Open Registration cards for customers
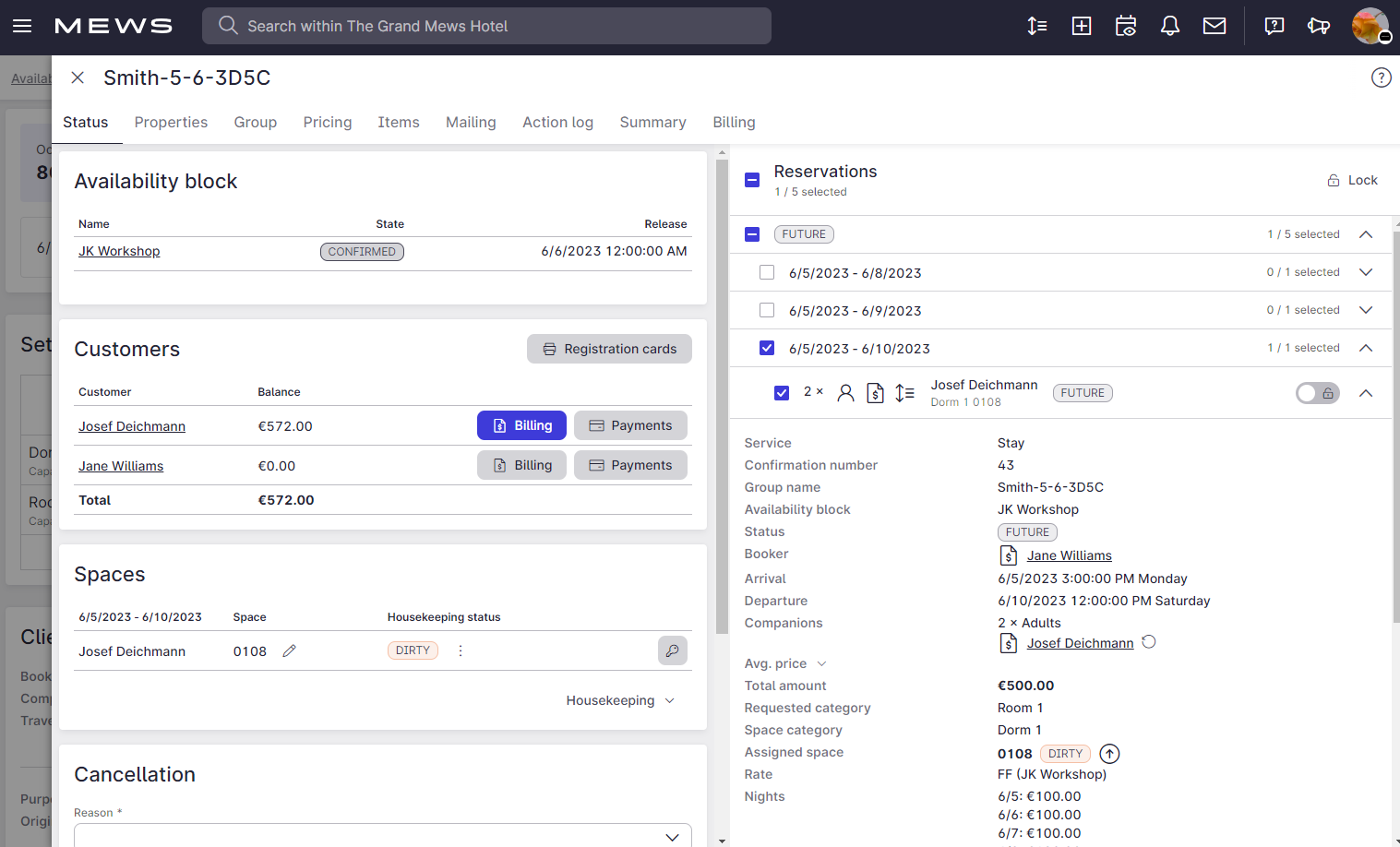Image resolution: width=1400 pixels, height=847 pixels. tap(609, 349)
